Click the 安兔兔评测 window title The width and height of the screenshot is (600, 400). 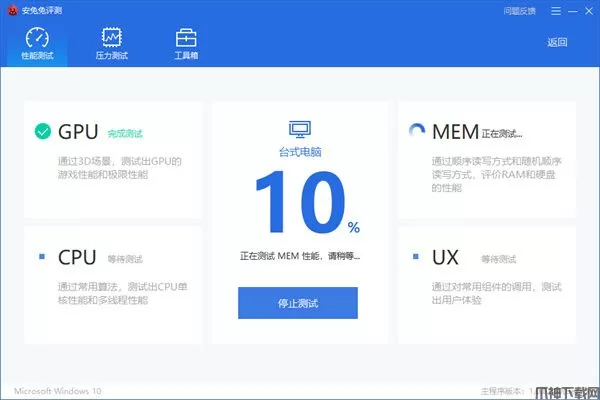(42, 10)
